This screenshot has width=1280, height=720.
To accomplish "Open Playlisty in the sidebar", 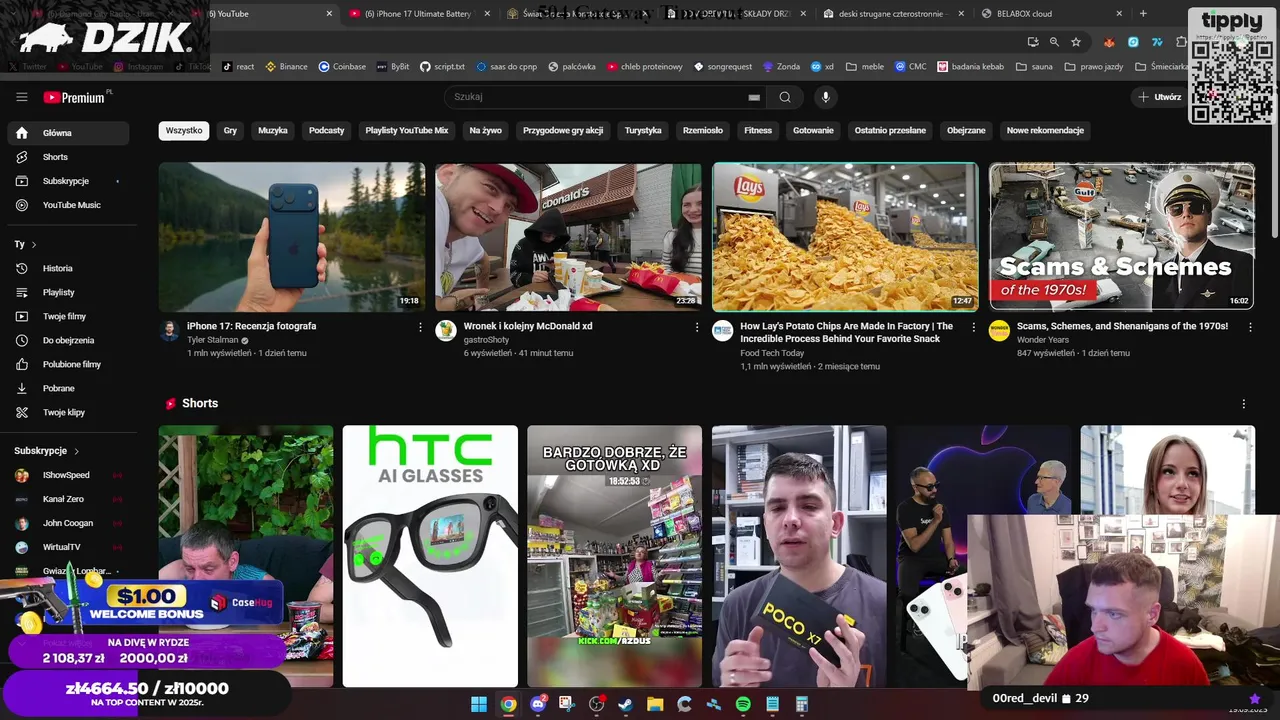I will [68, 292].
